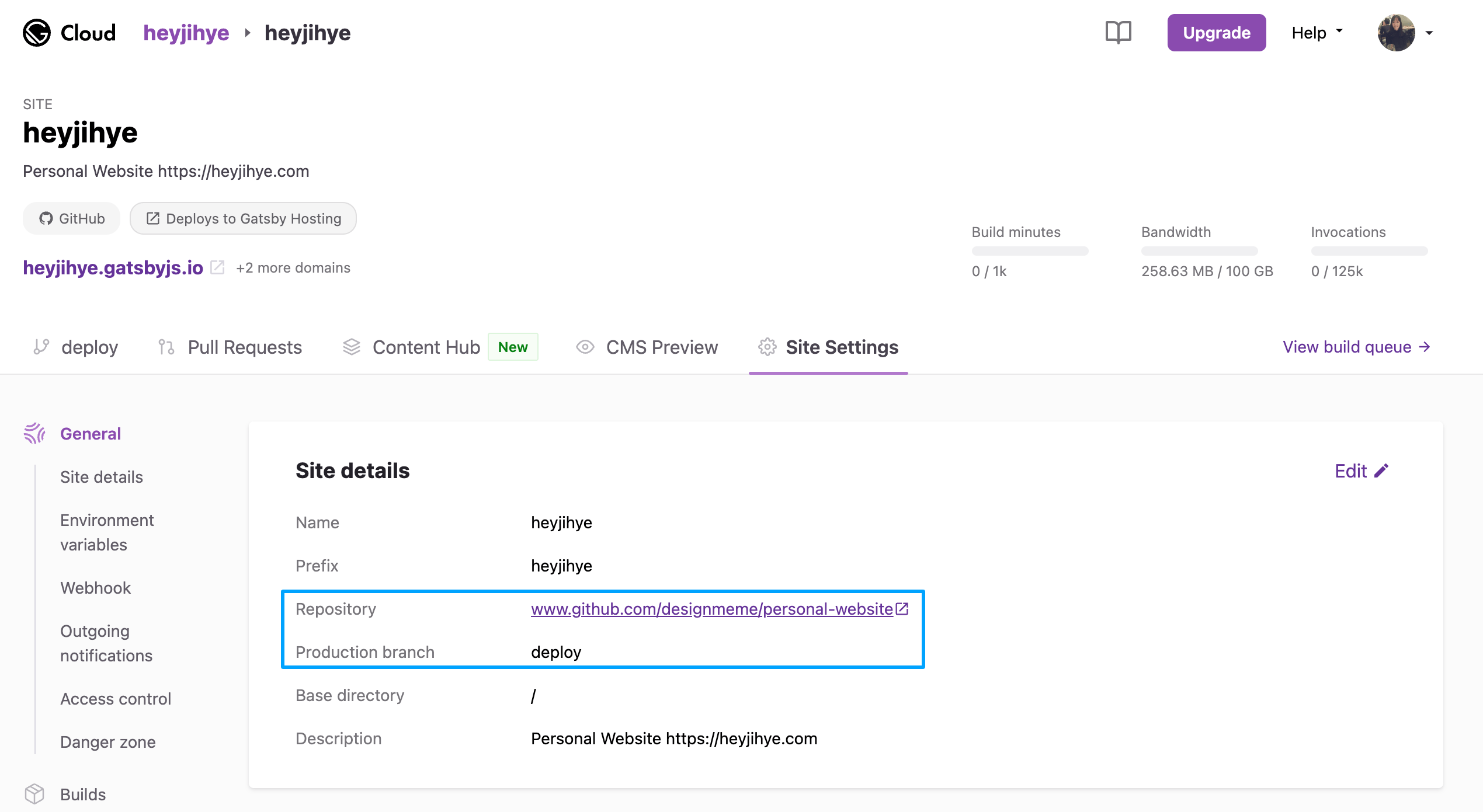
Task: Click the Build minutes usage bar
Action: [1030, 251]
